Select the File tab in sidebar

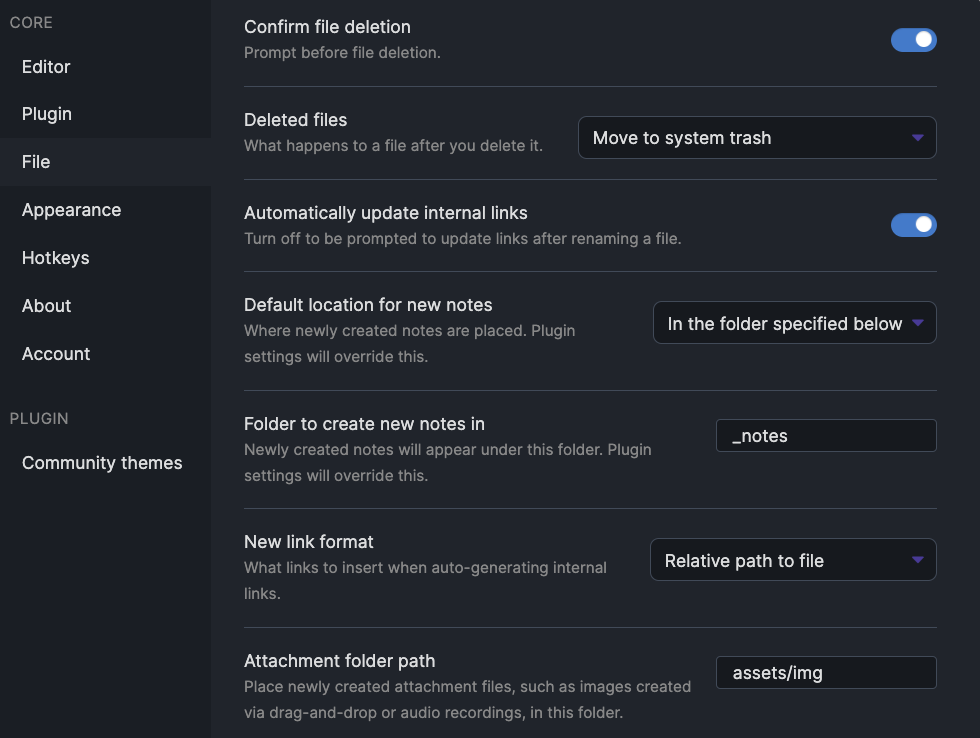(x=36, y=162)
